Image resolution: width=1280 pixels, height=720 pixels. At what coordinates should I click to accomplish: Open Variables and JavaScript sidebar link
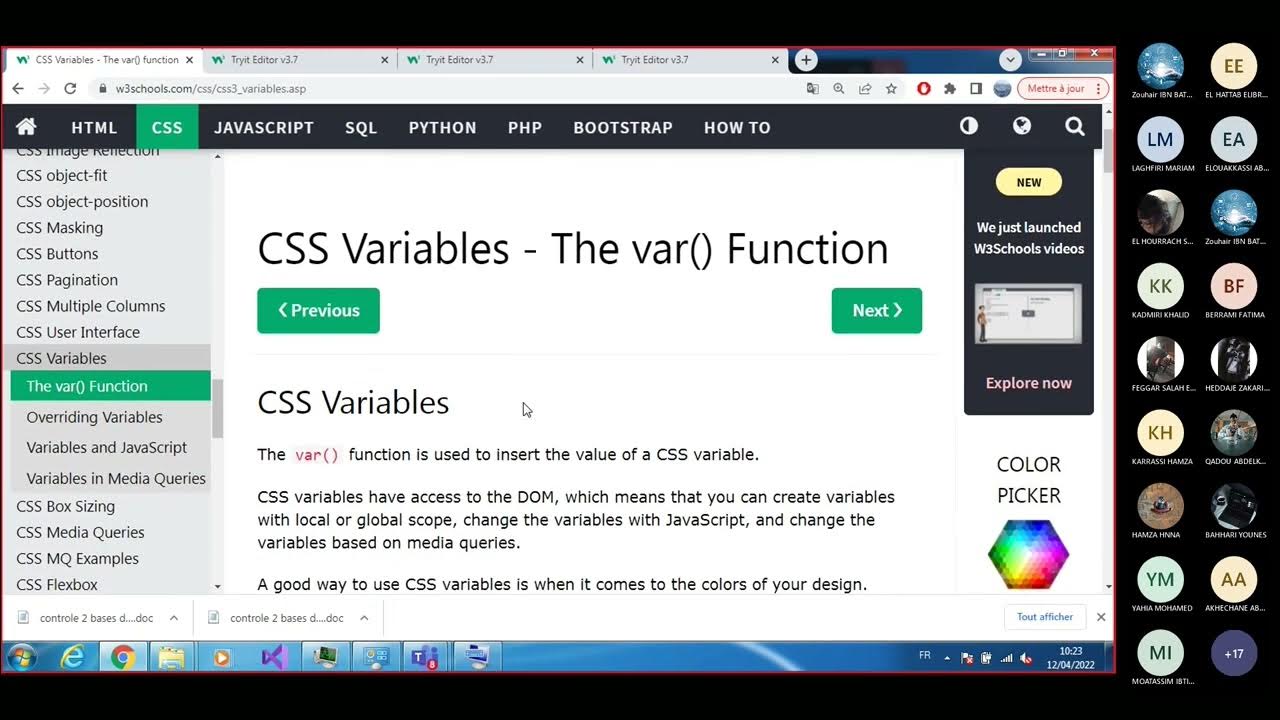coord(107,447)
